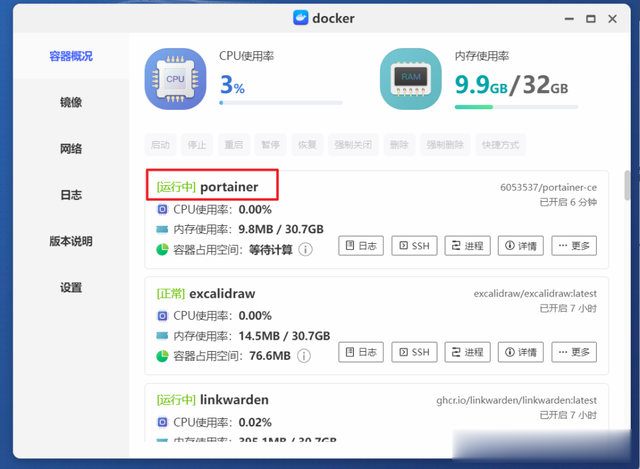
Task: Go to the 日志 logs sidebar item
Action: [x=71, y=195]
